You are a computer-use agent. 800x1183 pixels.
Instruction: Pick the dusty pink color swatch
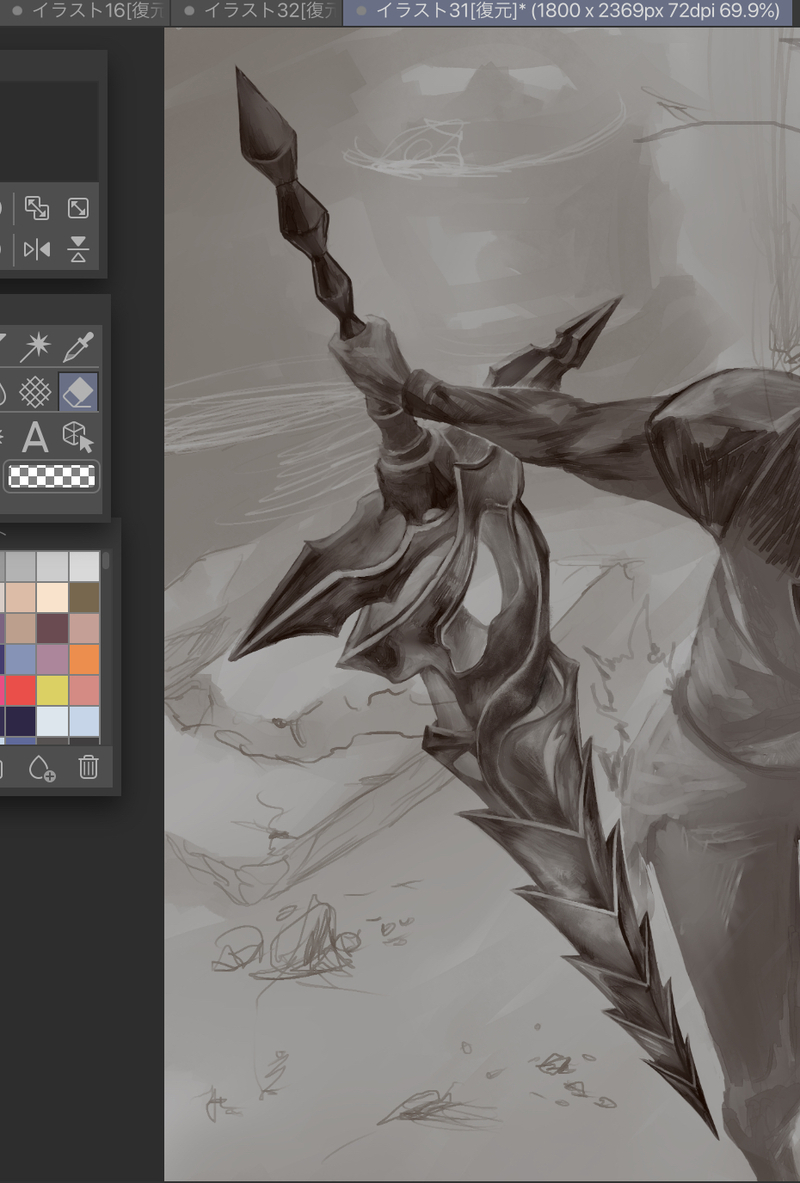(x=85, y=628)
